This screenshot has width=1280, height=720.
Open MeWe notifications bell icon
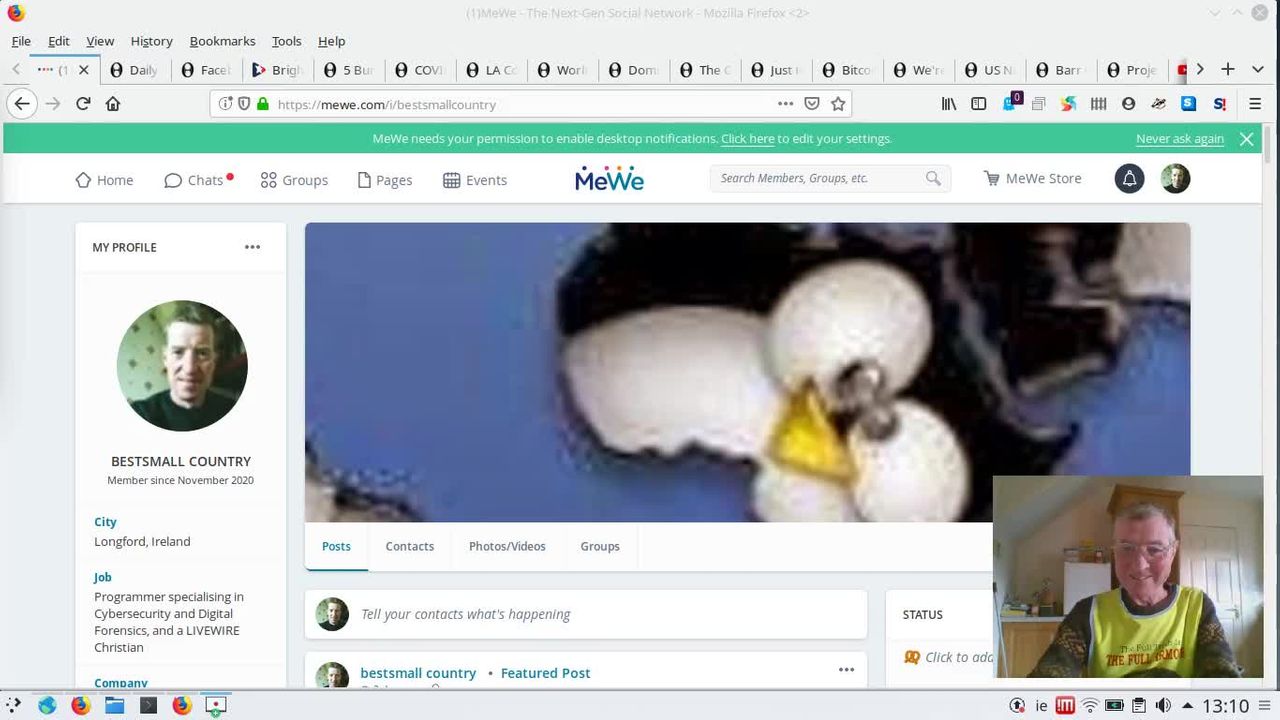(1129, 179)
